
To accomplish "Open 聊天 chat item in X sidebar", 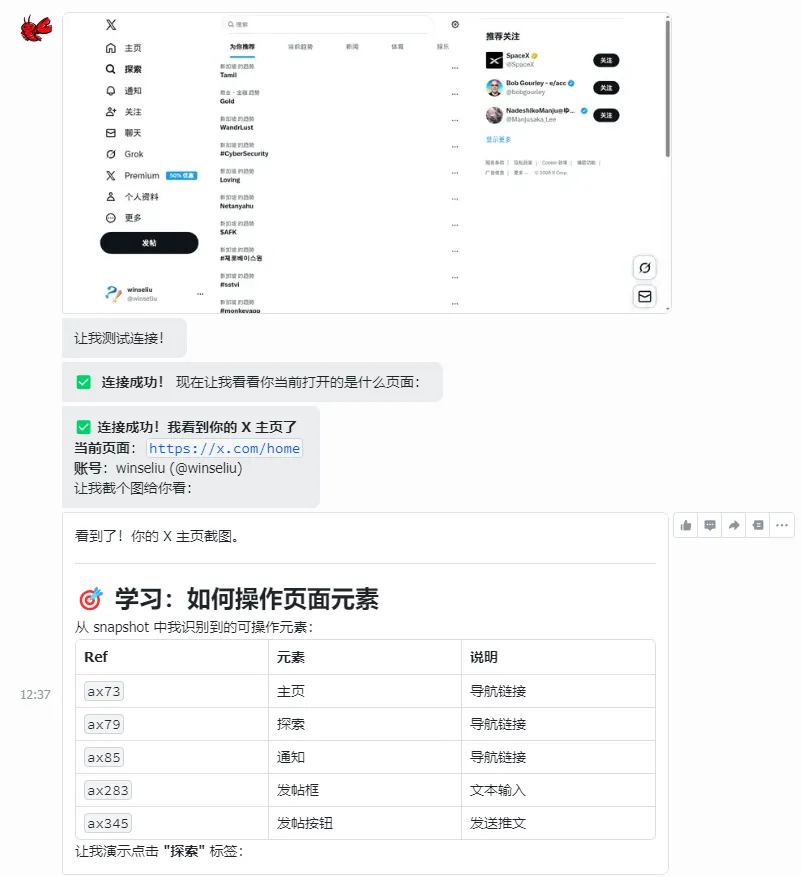I will [x=124, y=133].
